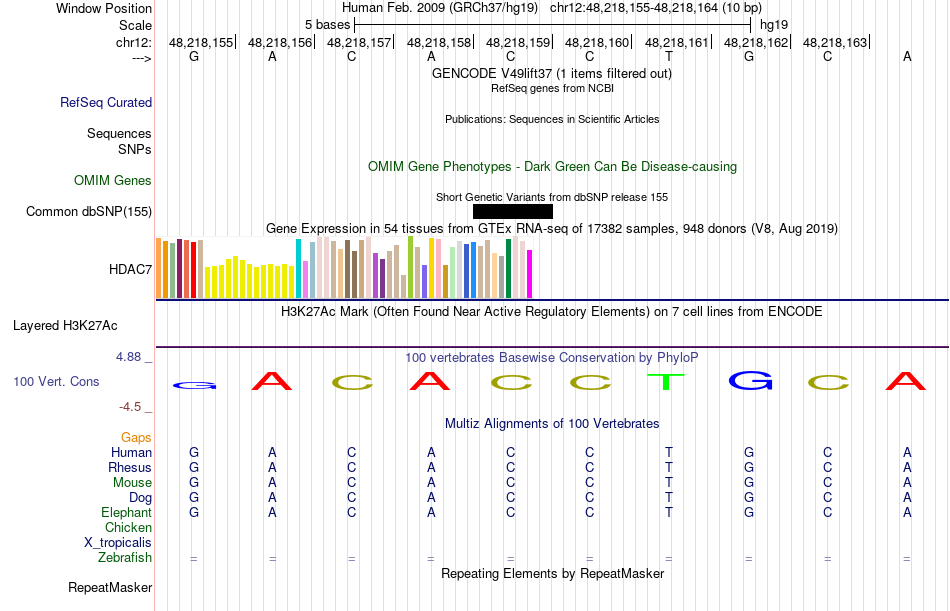Image resolution: width=950 pixels, height=611 pixels.
Task: Click the Short Genetic Variants dbSNP title
Action: [552, 197]
